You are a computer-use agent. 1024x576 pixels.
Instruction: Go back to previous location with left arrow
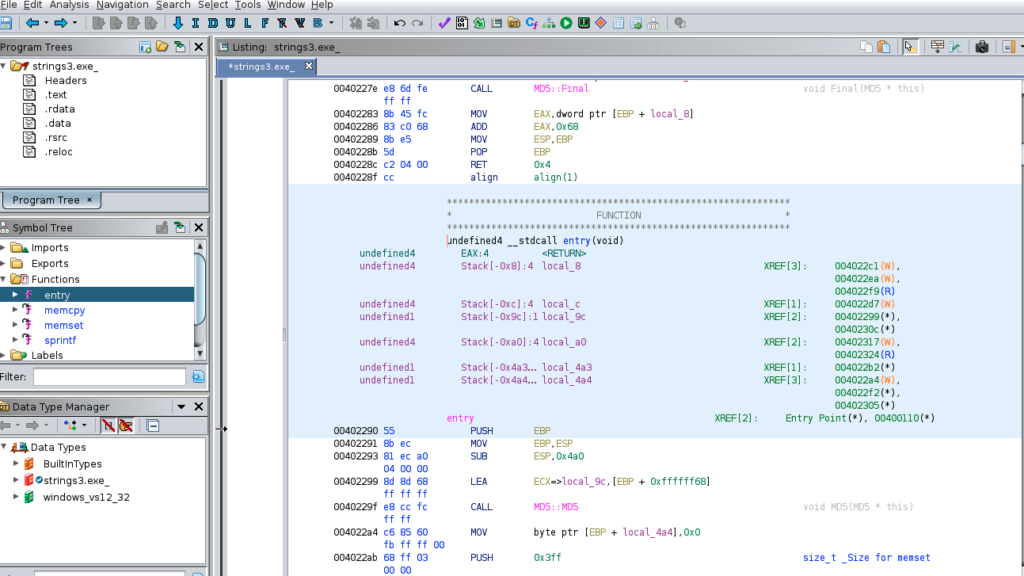(32, 24)
